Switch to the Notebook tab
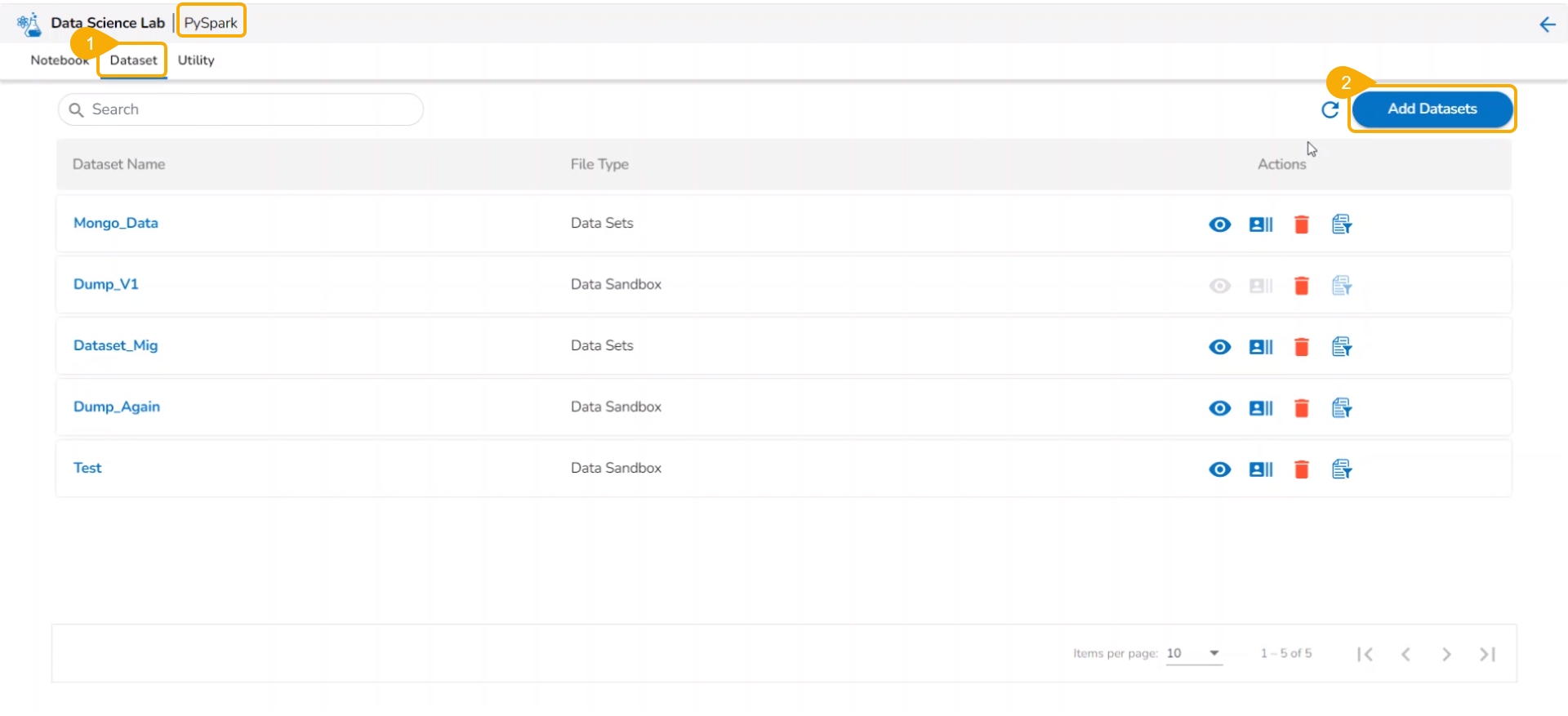Screen dimensions: 1568x716 point(59,60)
